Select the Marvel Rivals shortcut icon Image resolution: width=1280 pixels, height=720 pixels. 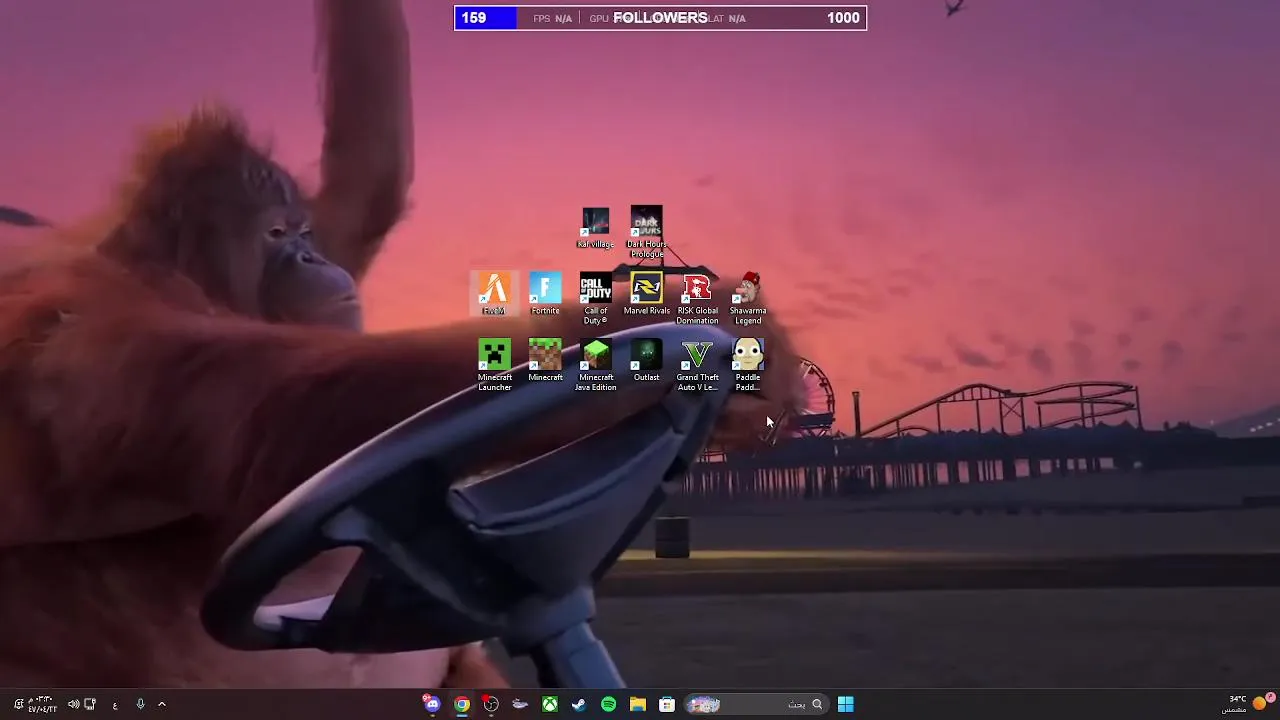pos(647,288)
